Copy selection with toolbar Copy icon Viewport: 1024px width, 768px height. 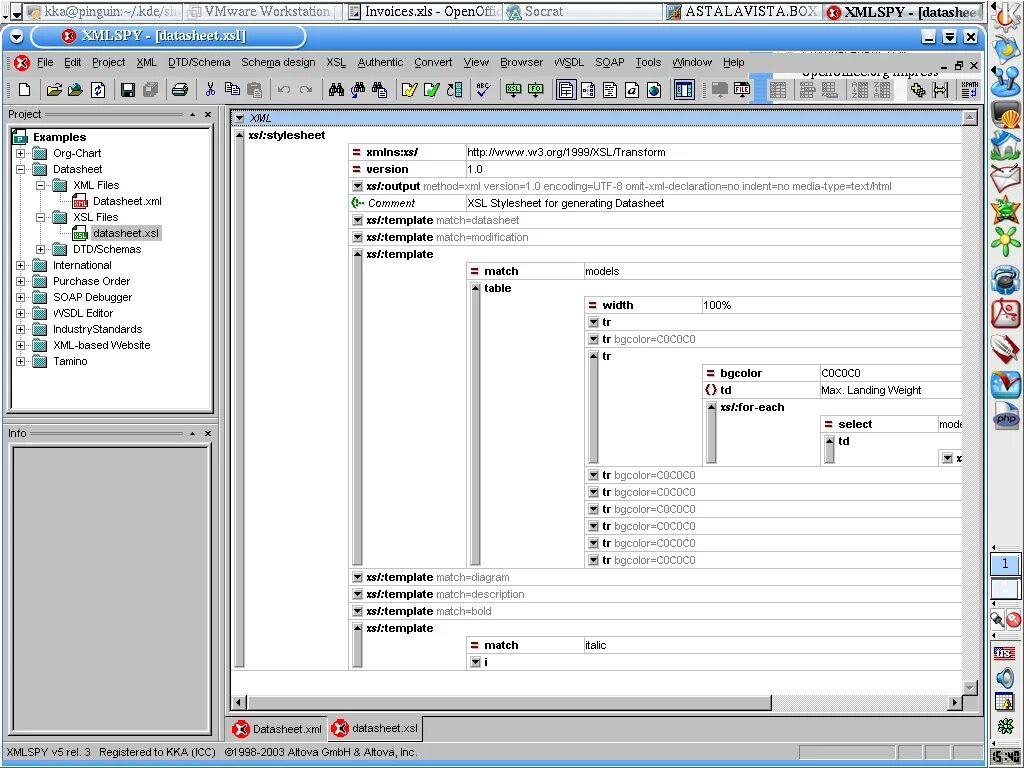(x=232, y=90)
